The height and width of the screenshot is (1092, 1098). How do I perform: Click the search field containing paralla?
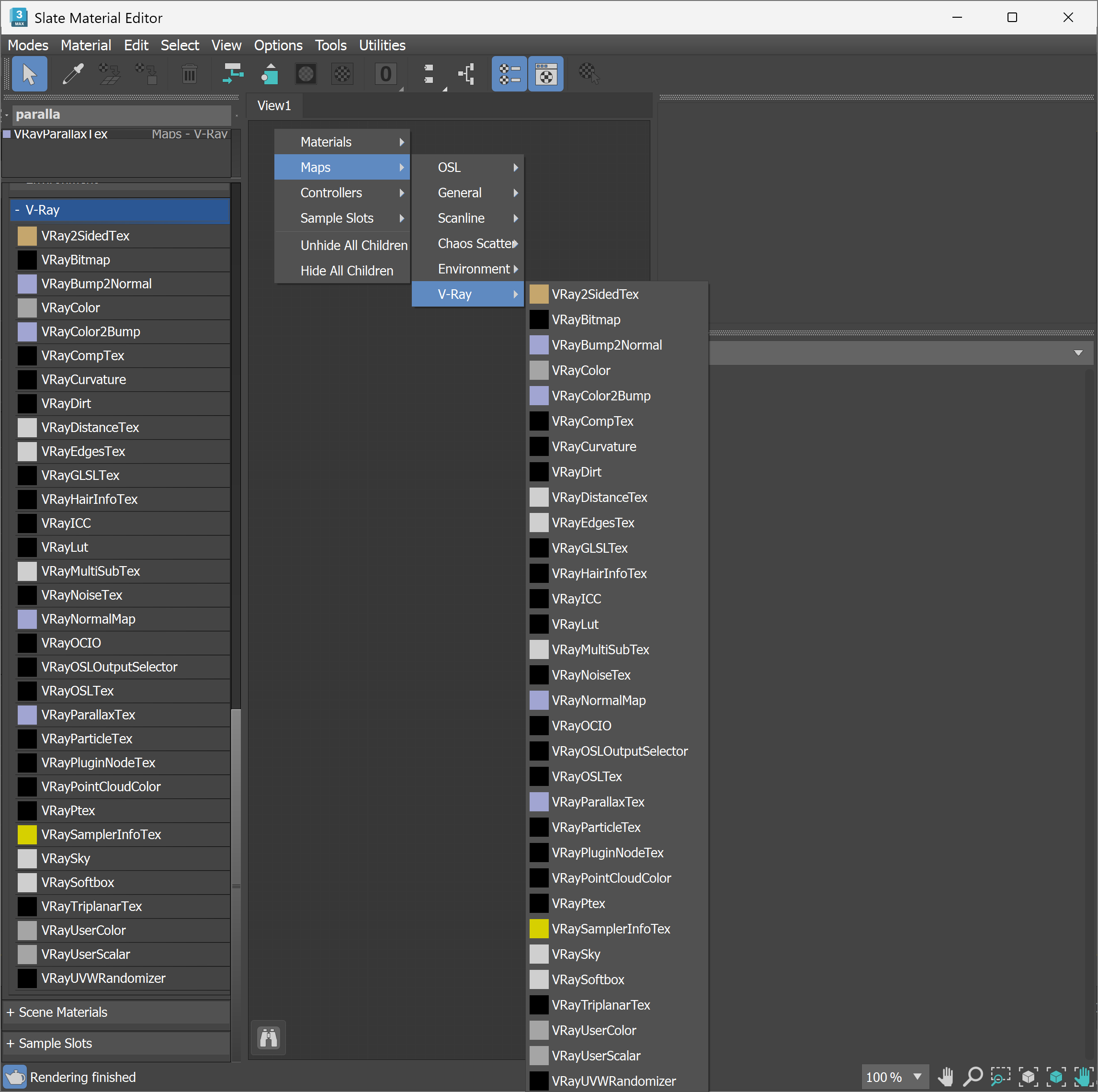coord(122,114)
